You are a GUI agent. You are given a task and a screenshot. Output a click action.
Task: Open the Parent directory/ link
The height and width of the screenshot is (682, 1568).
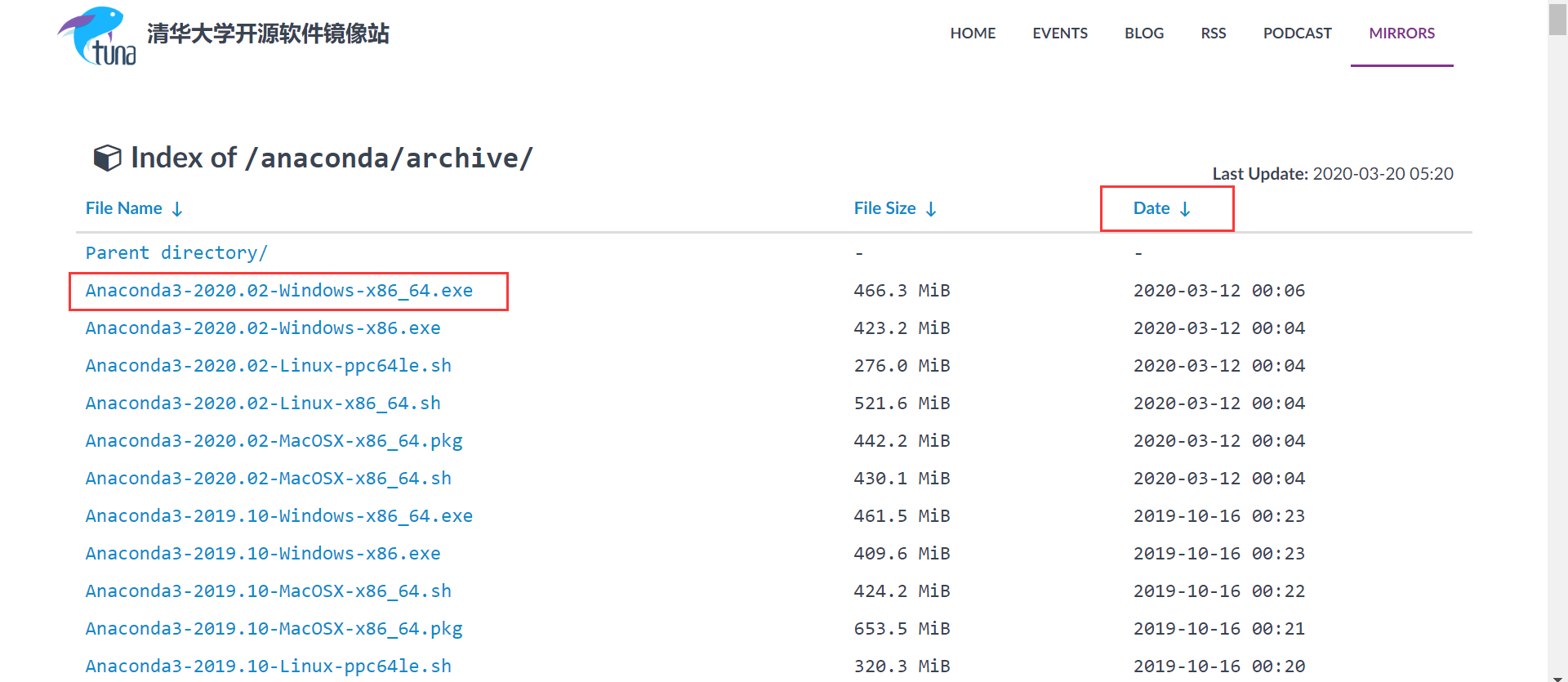coord(176,253)
